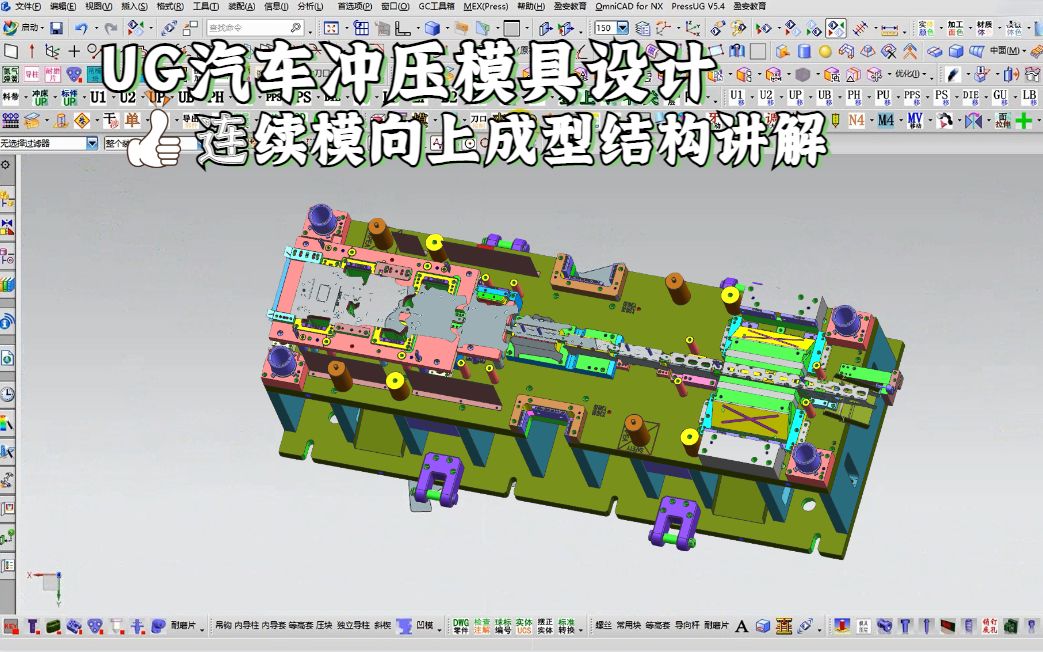Open the 编辑(E) menu
Image resolution: width=1043 pixels, height=652 pixels.
[63, 6]
